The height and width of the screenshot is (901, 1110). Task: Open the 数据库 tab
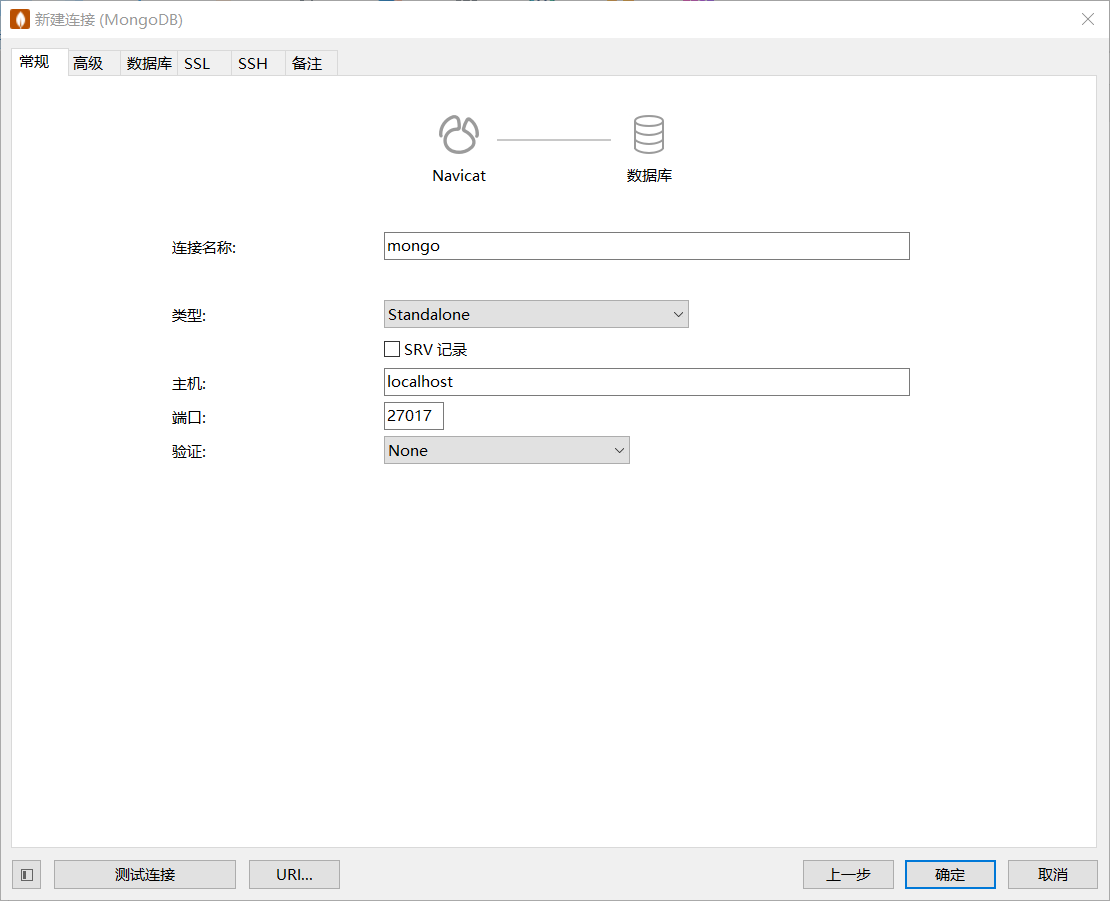(149, 64)
